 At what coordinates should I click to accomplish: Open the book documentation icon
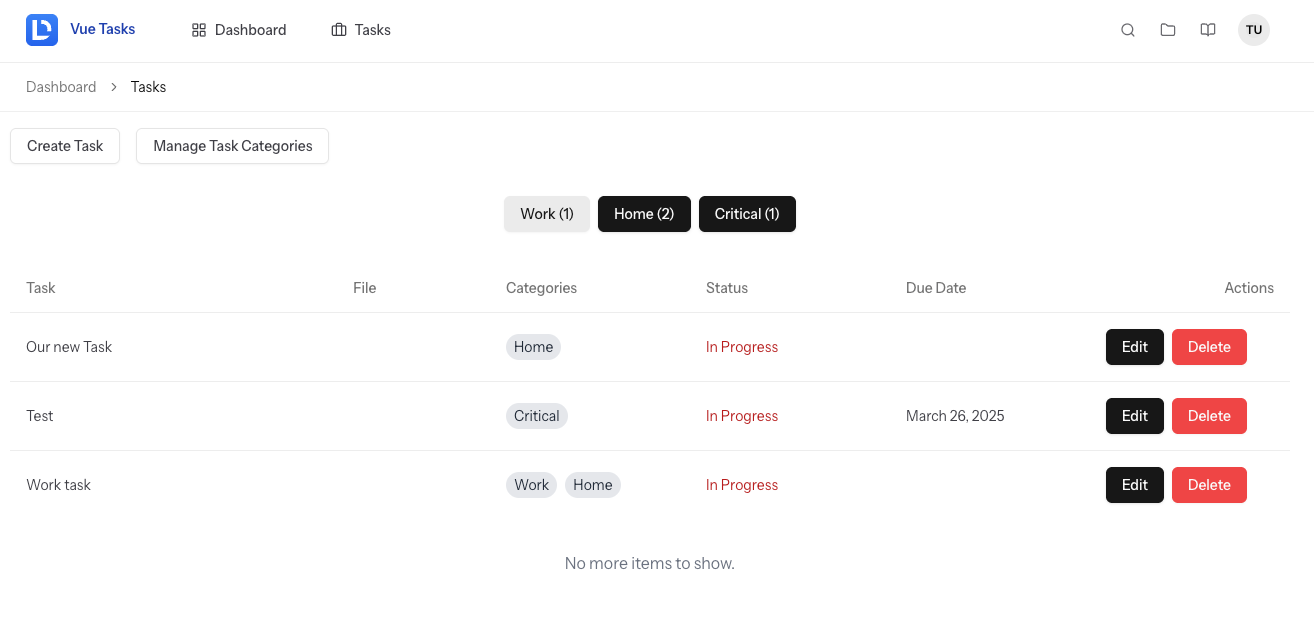(x=1208, y=30)
